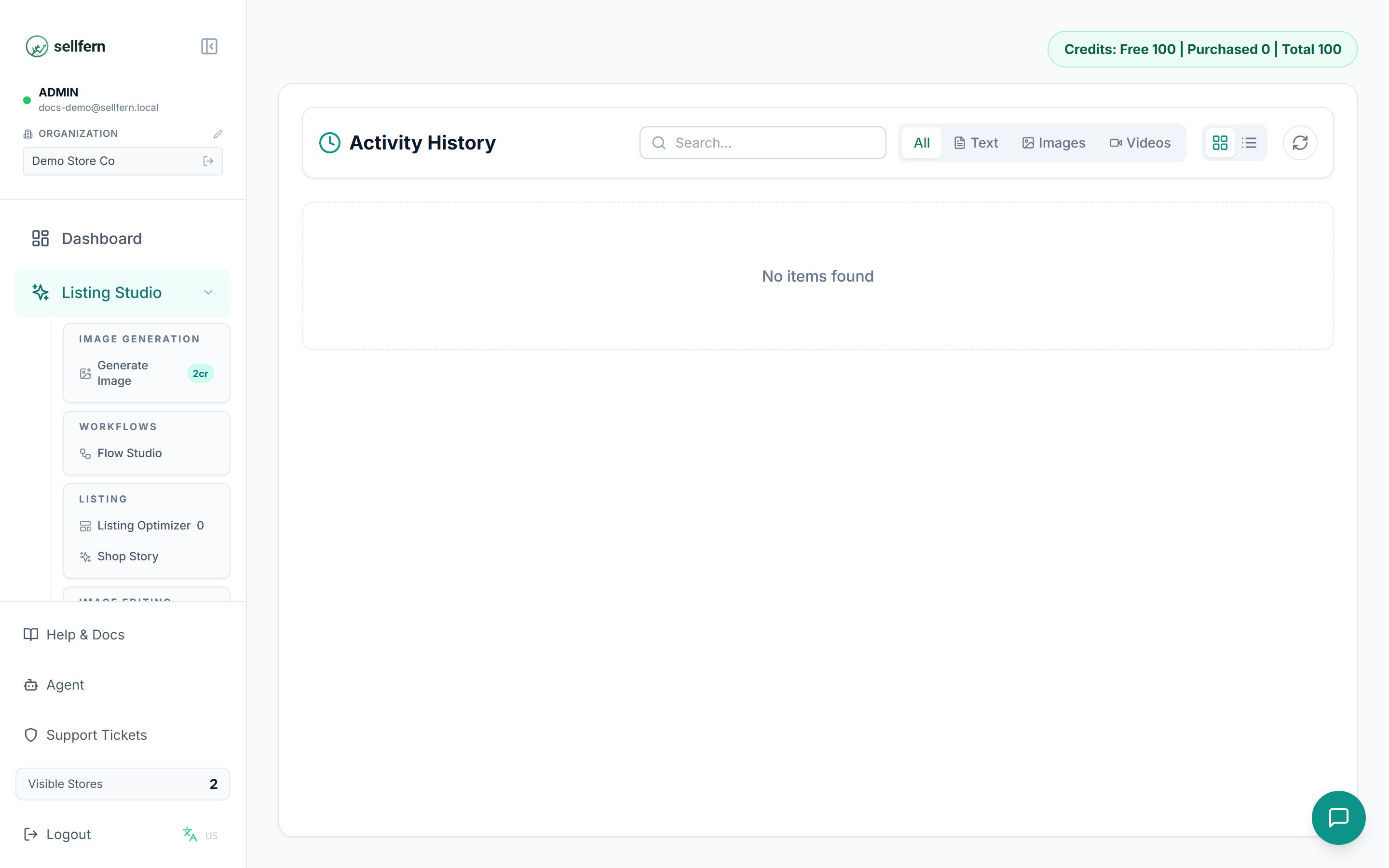Viewport: 1389px width, 868px height.
Task: Click the 2cr credit badge
Action: pyautogui.click(x=200, y=374)
